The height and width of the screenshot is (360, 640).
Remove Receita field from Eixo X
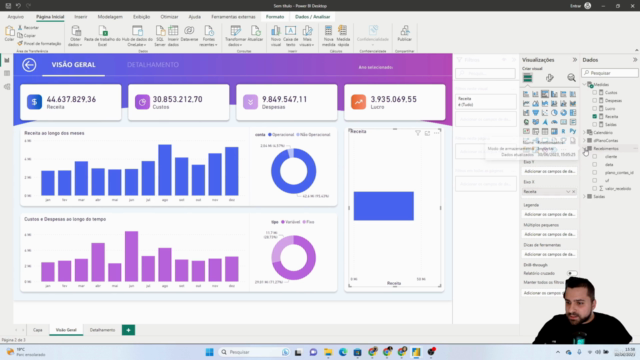573,191
